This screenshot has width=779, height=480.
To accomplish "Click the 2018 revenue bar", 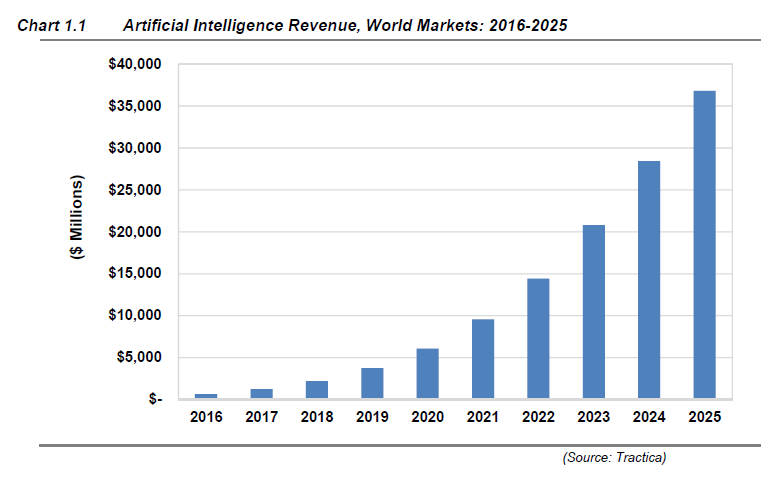I will [317, 390].
